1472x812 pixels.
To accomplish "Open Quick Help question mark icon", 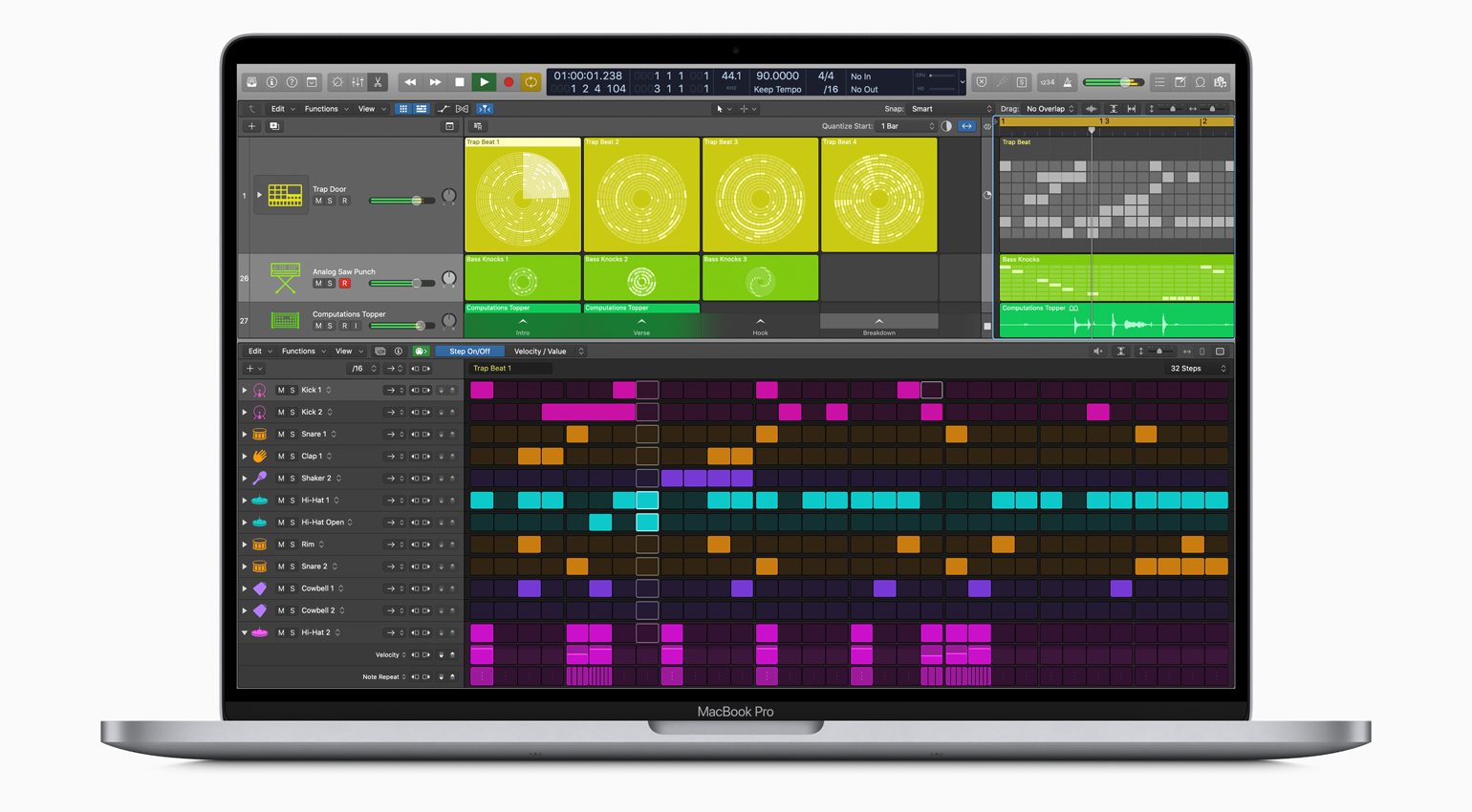I will [292, 82].
